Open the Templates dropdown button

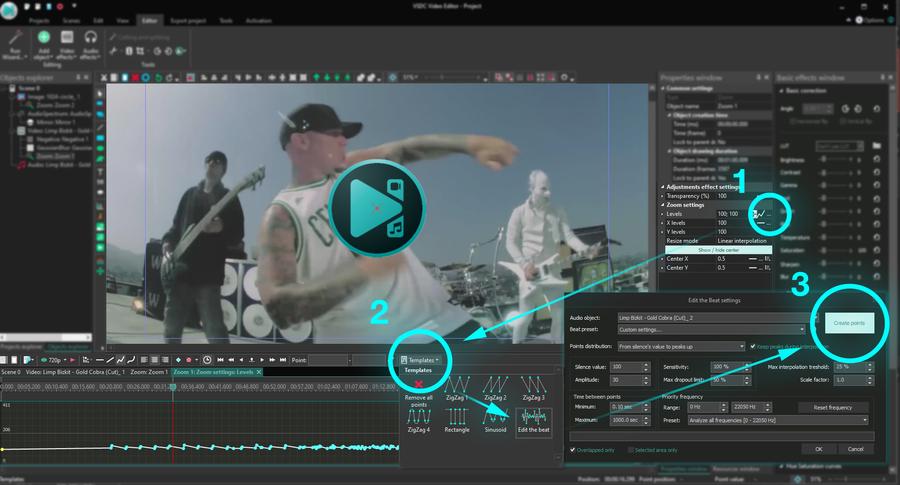[420, 360]
